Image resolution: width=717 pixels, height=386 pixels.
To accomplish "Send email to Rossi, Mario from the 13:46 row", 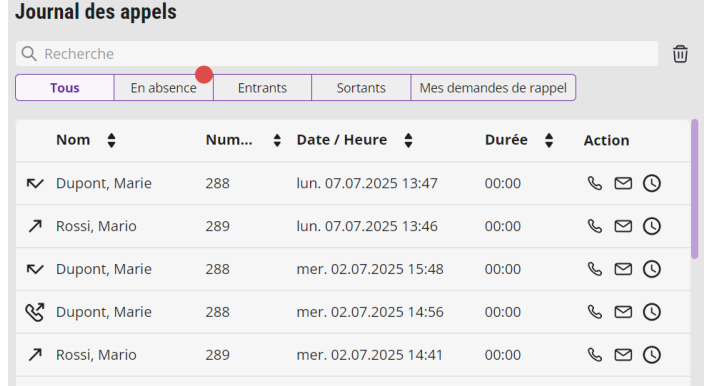I will coord(623,226).
